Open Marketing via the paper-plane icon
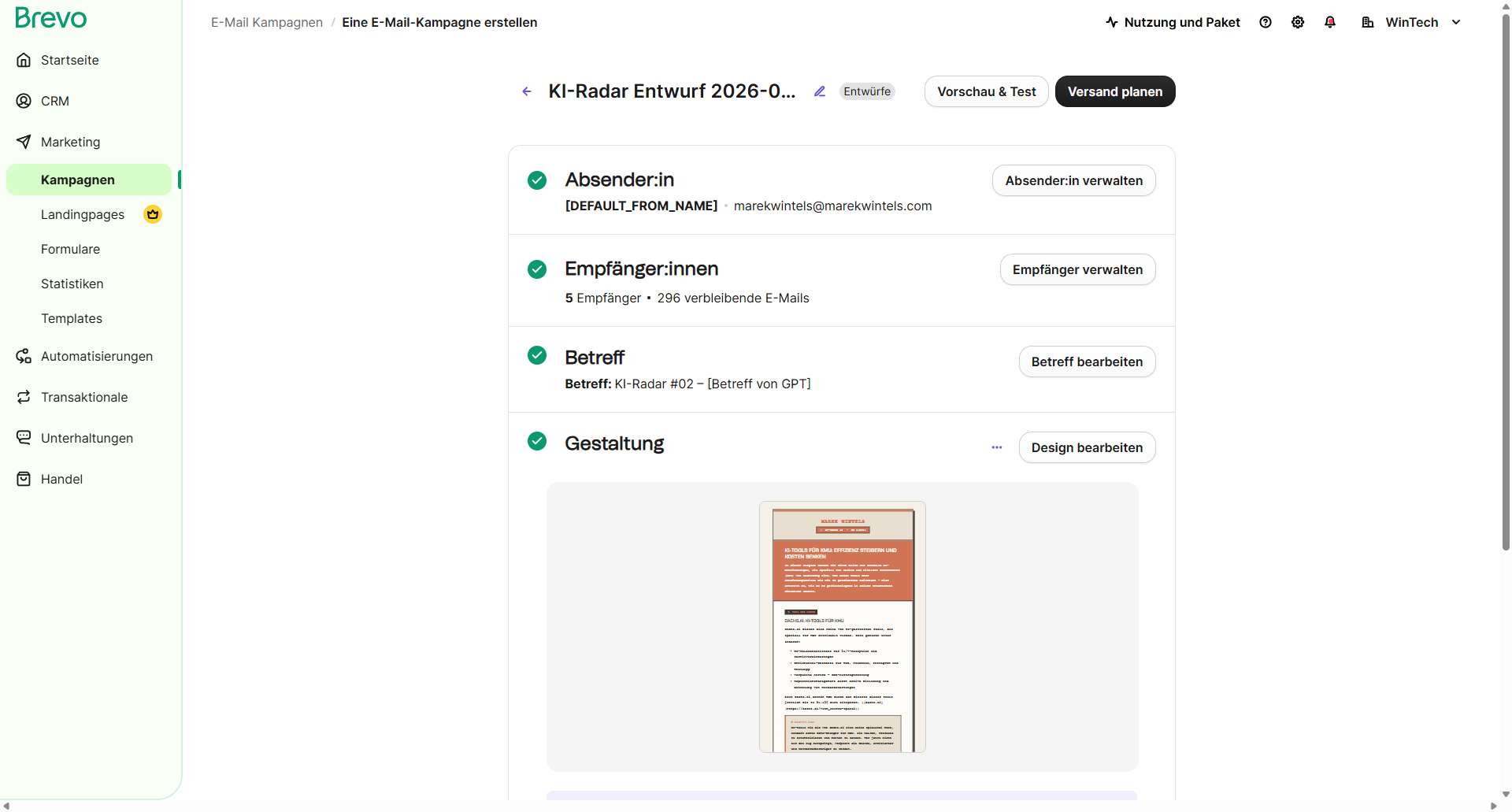The width and height of the screenshot is (1512, 812). pos(24,142)
